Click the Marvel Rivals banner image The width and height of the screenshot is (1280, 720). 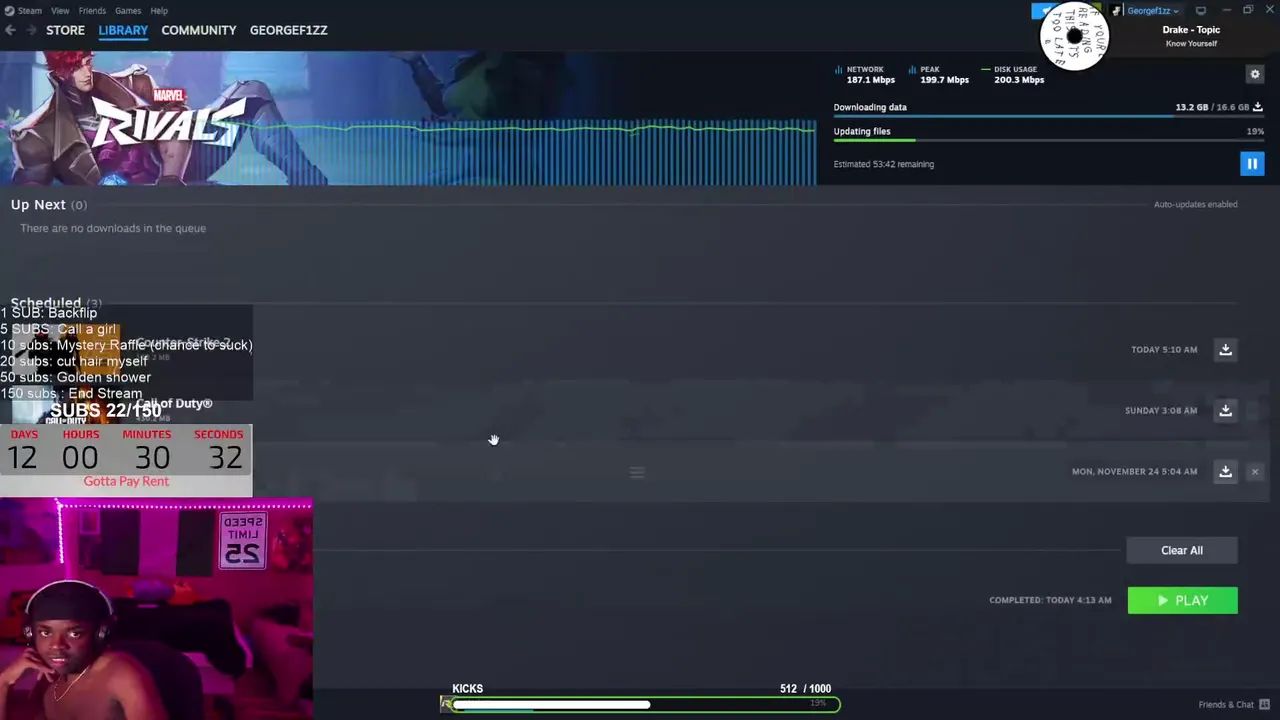point(408,118)
